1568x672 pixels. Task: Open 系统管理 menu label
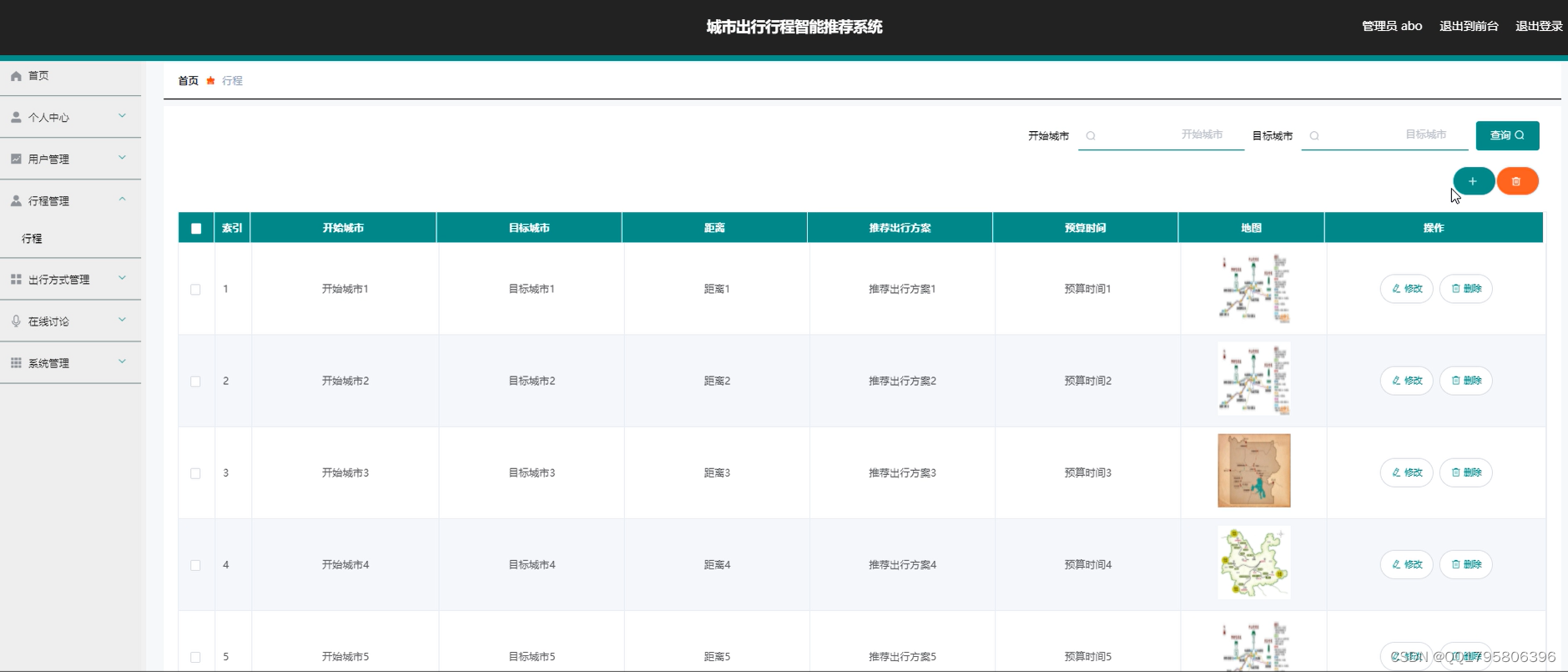tap(48, 363)
